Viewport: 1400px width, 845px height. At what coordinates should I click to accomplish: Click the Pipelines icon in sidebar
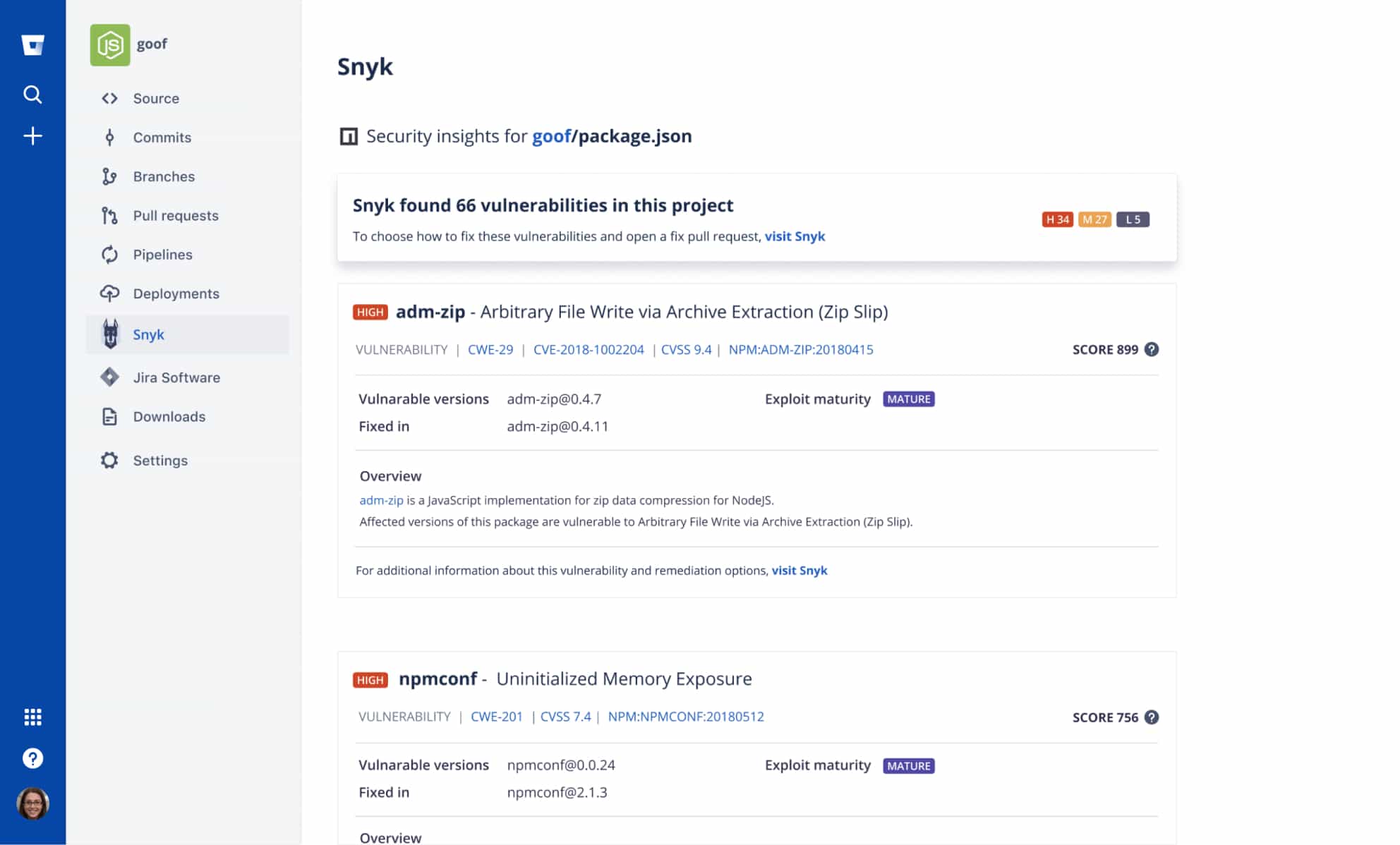[110, 254]
